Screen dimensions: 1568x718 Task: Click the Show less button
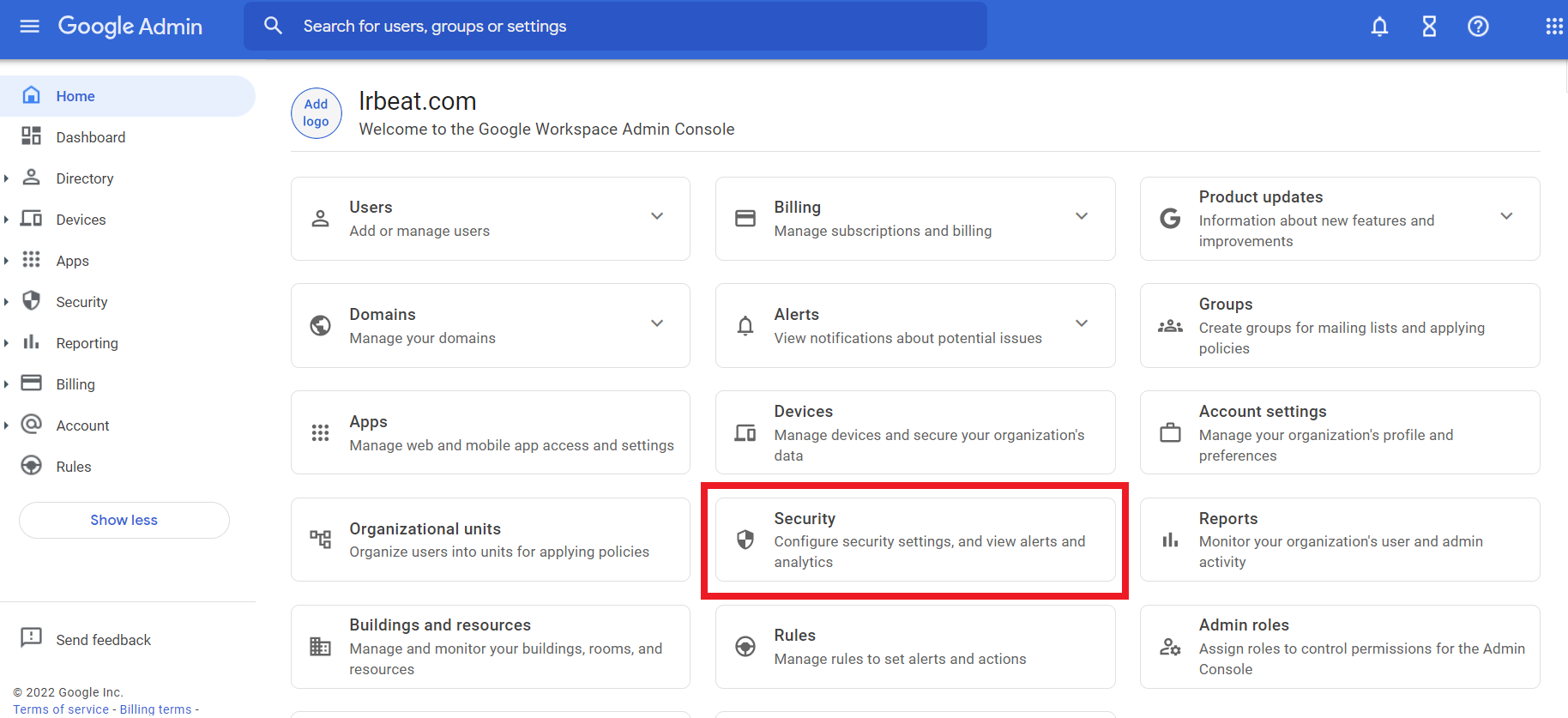coord(124,520)
